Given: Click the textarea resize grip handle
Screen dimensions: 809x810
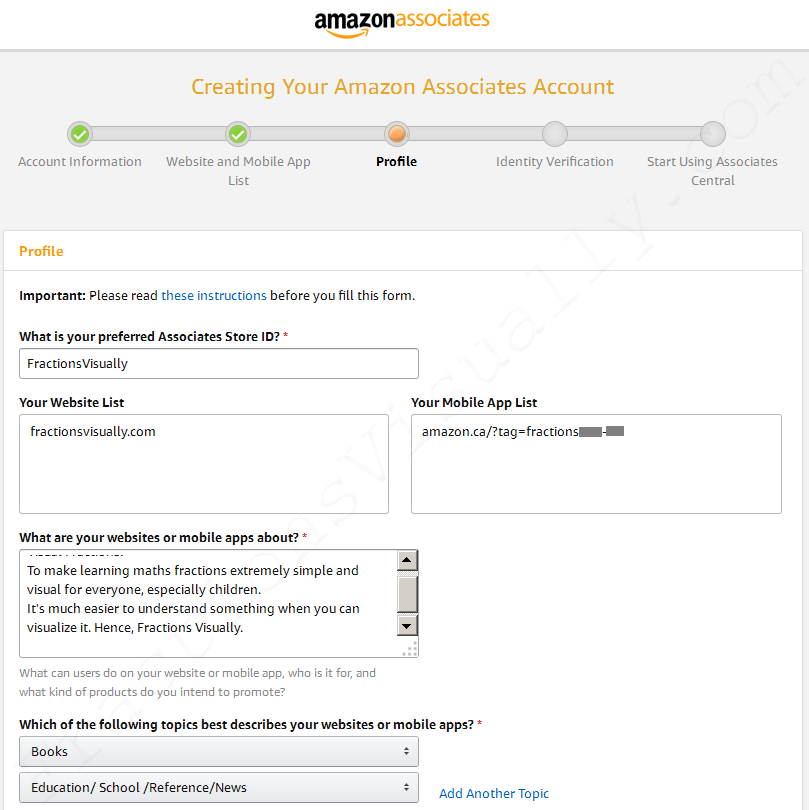Looking at the screenshot, I should coord(410,649).
